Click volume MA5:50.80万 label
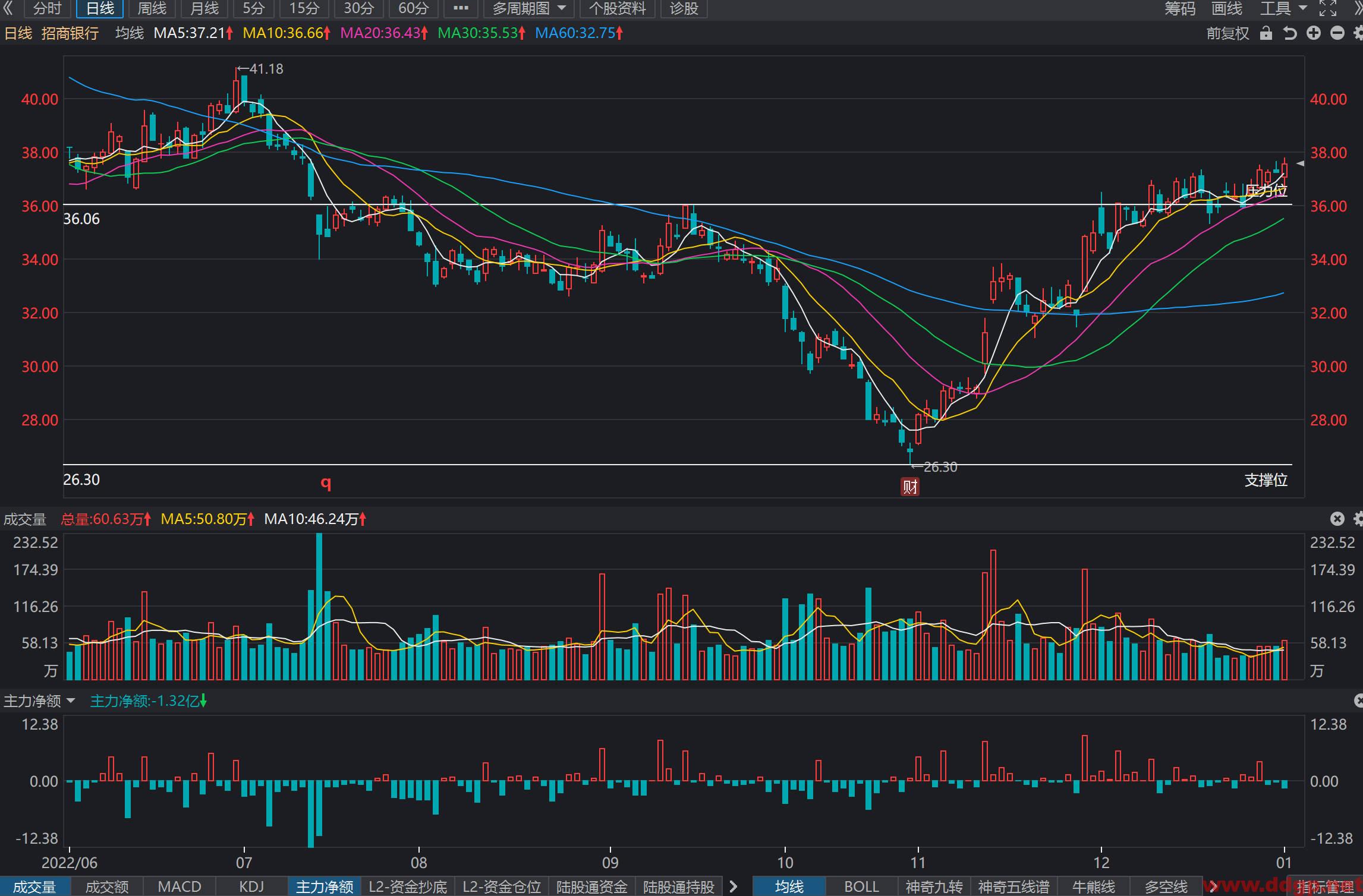 207,519
